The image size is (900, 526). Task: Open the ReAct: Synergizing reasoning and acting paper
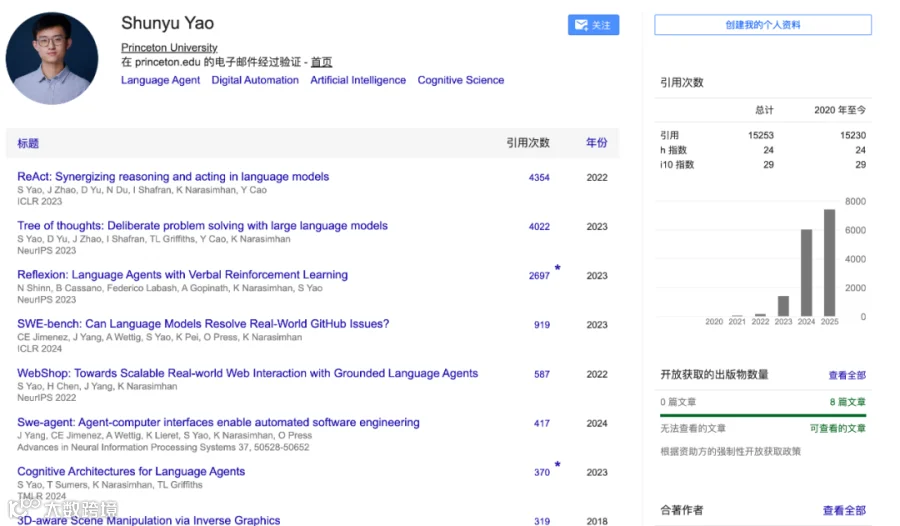pyautogui.click(x=173, y=176)
